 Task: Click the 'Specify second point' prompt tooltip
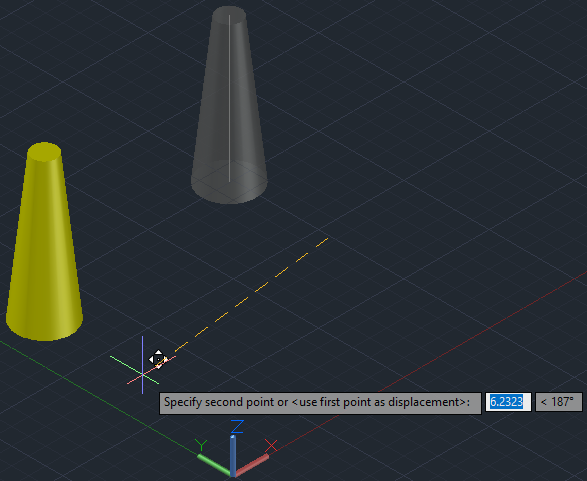320,403
